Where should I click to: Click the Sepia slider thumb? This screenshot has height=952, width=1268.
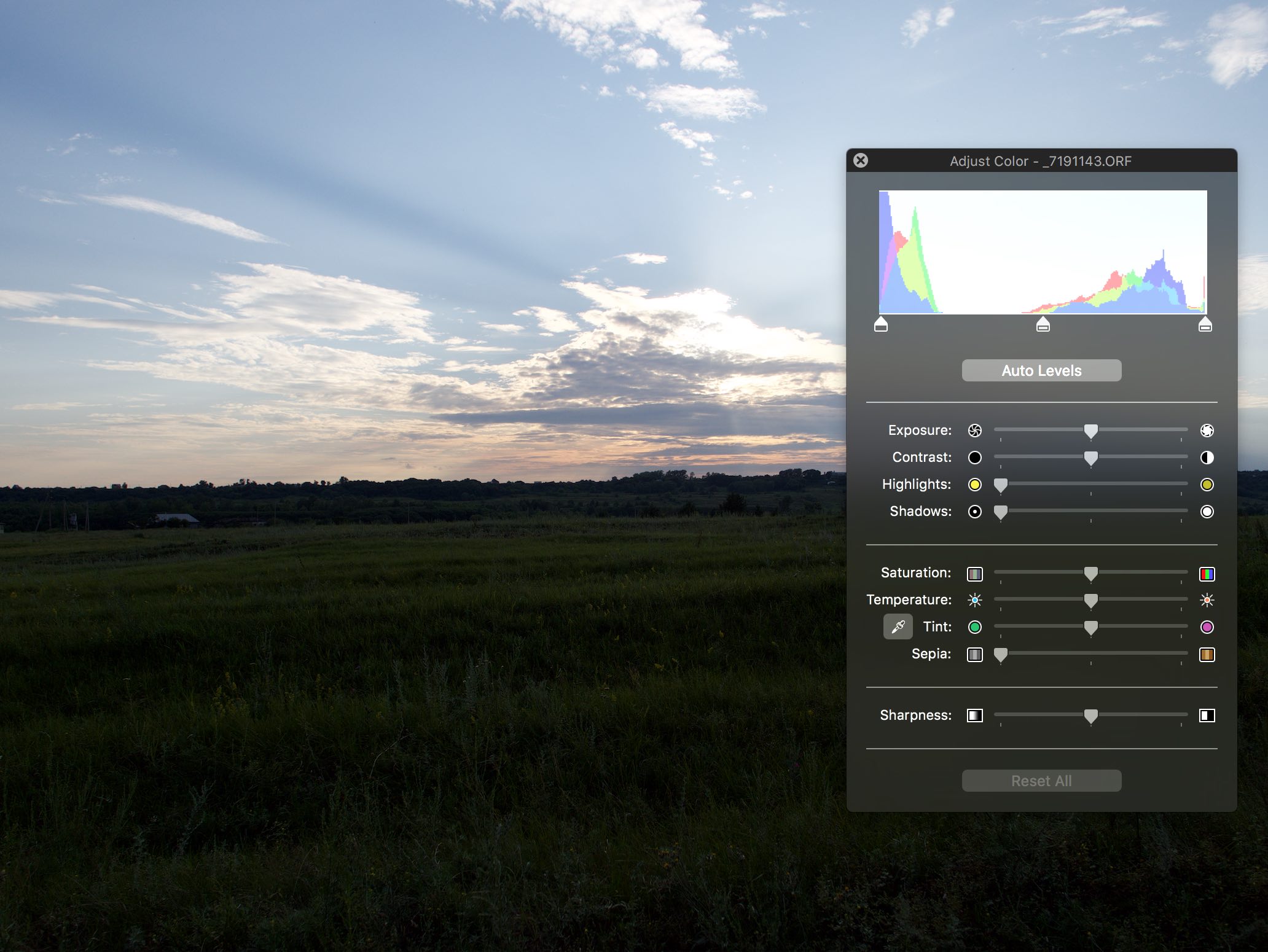(x=1001, y=655)
